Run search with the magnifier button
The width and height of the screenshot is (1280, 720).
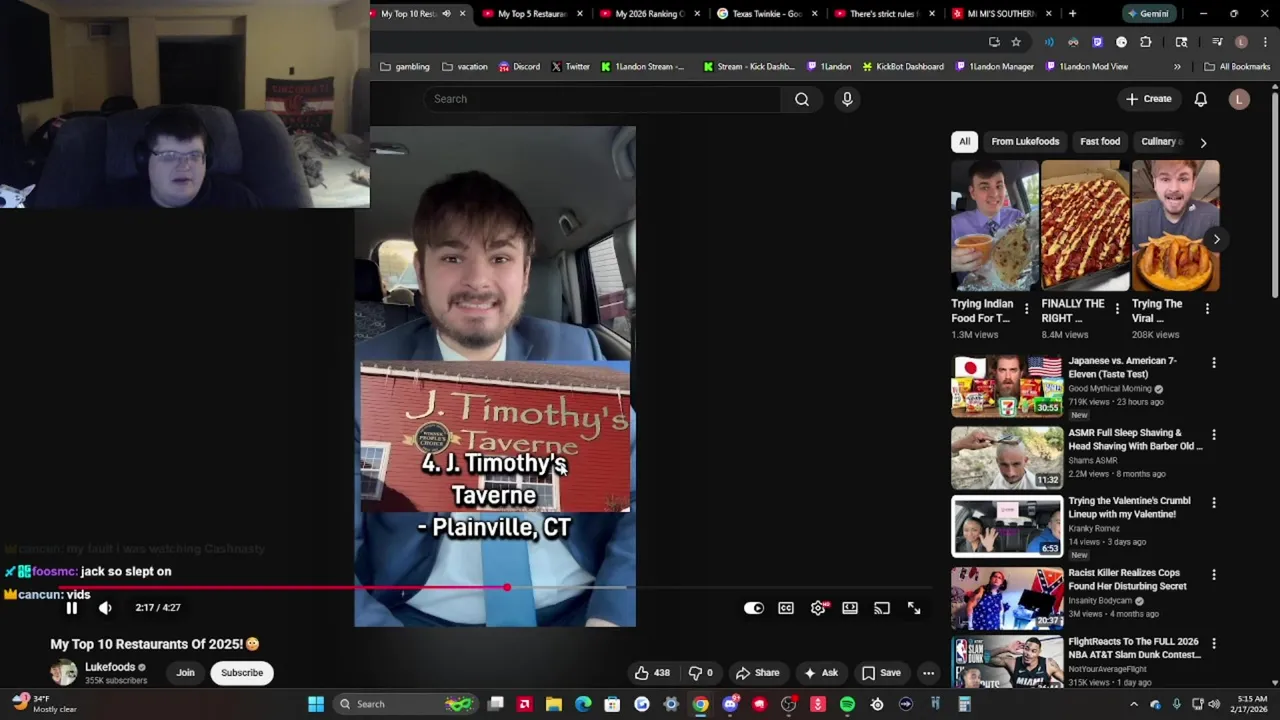(802, 99)
